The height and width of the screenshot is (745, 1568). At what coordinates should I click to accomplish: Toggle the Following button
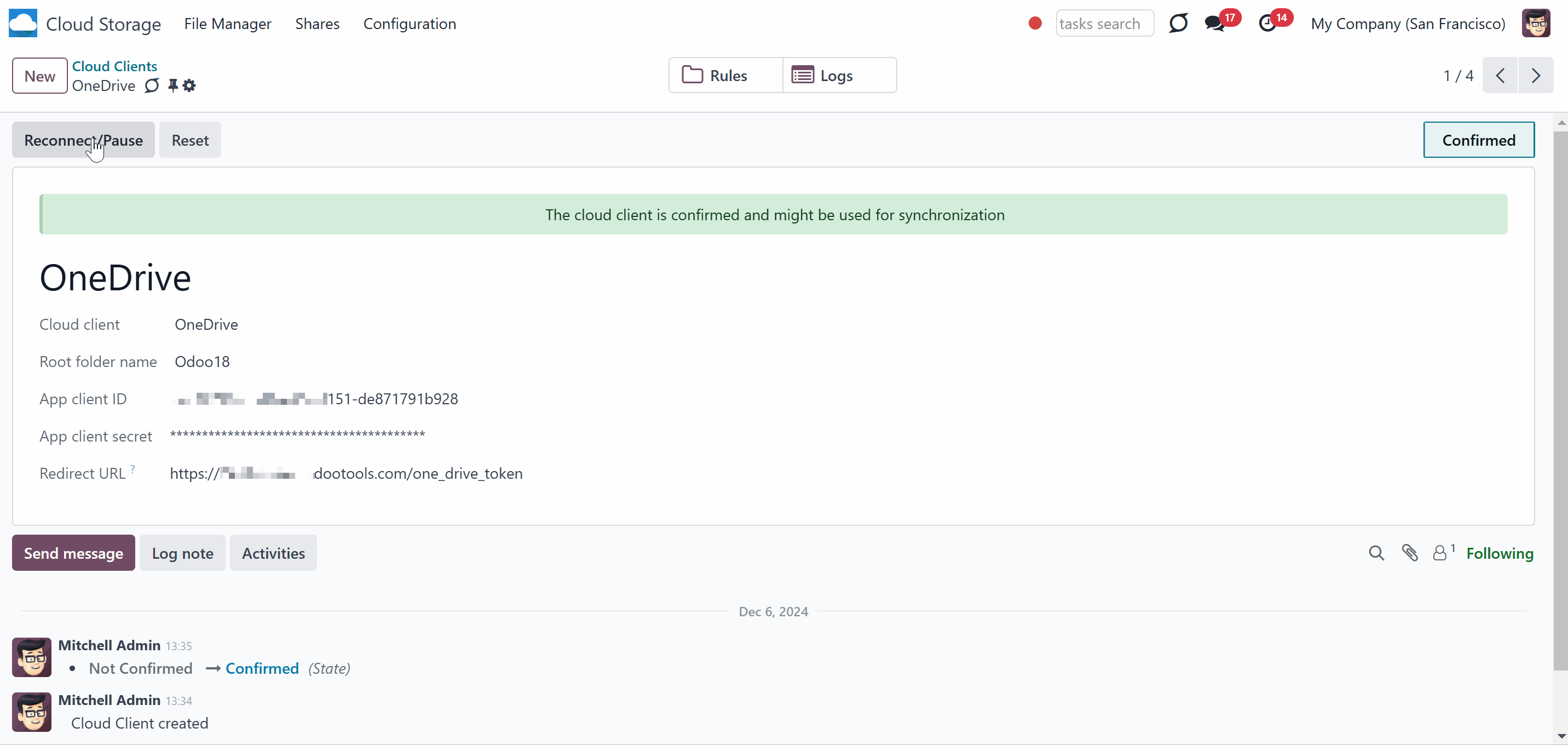1500,553
